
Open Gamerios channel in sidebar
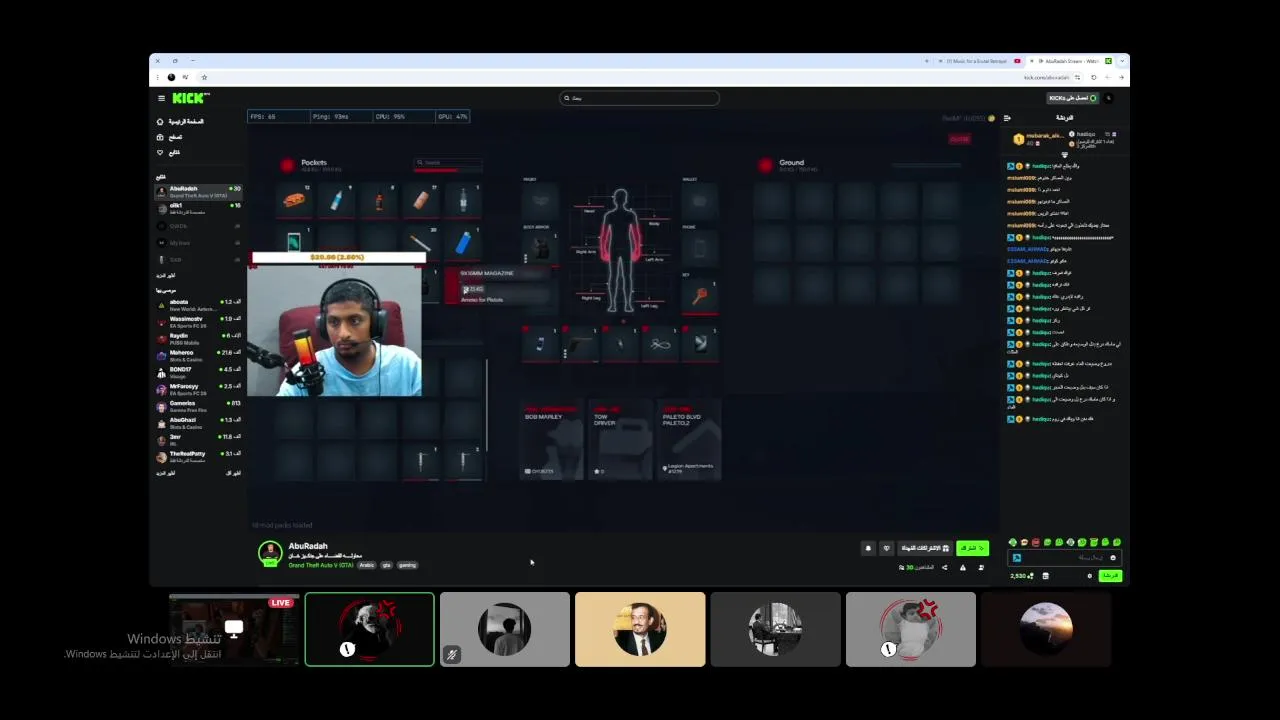tap(199, 405)
